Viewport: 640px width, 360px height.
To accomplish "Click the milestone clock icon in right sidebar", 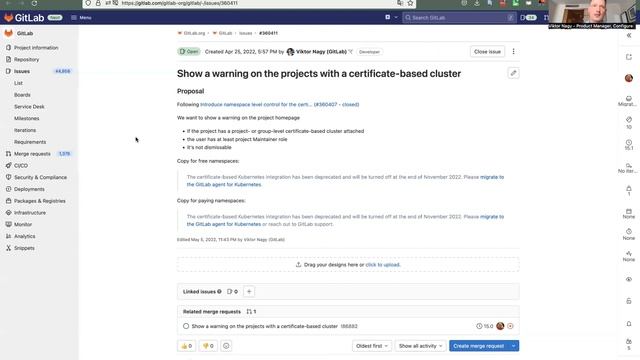I will pos(629,142).
